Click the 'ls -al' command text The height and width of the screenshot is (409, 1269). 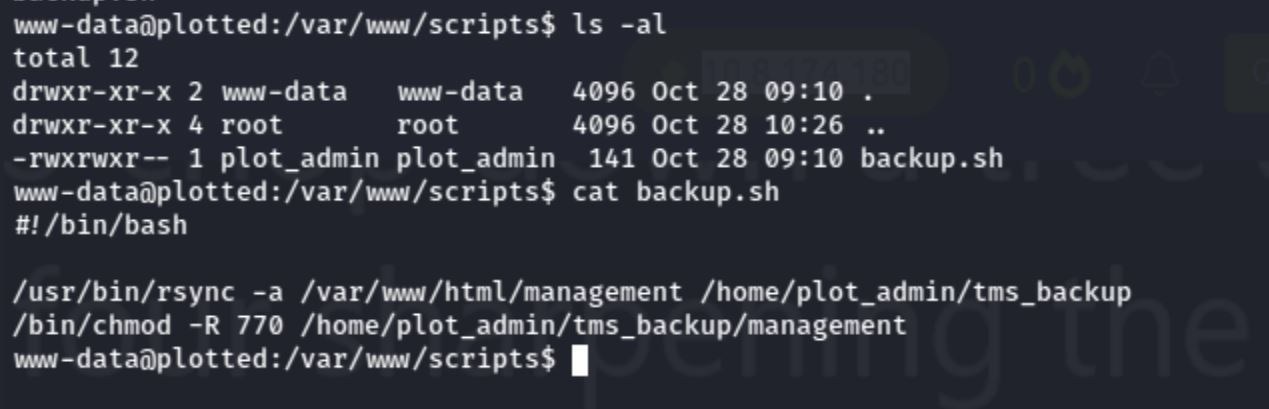point(620,25)
